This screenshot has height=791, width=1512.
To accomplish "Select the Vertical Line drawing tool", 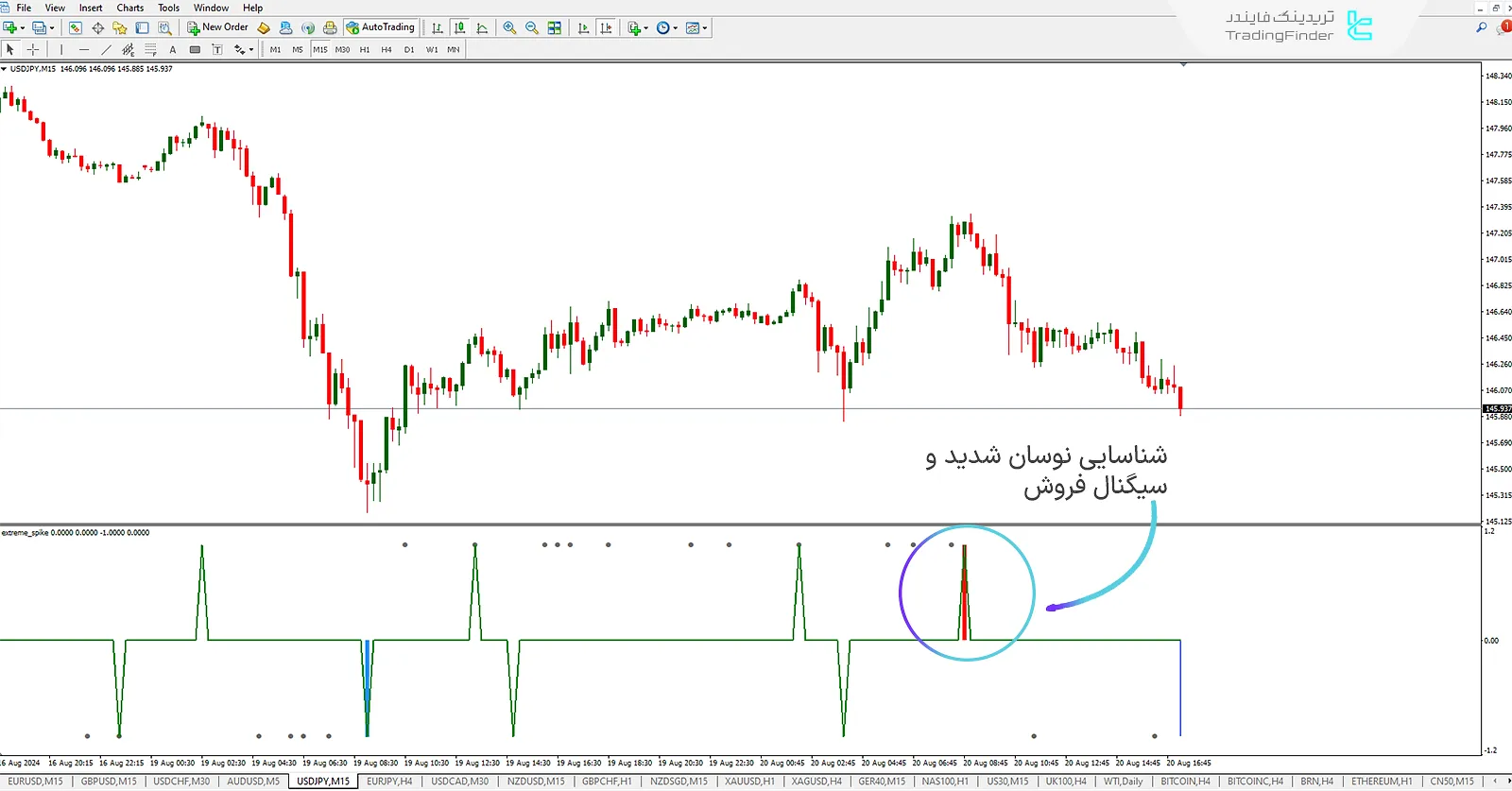I will [x=61, y=49].
